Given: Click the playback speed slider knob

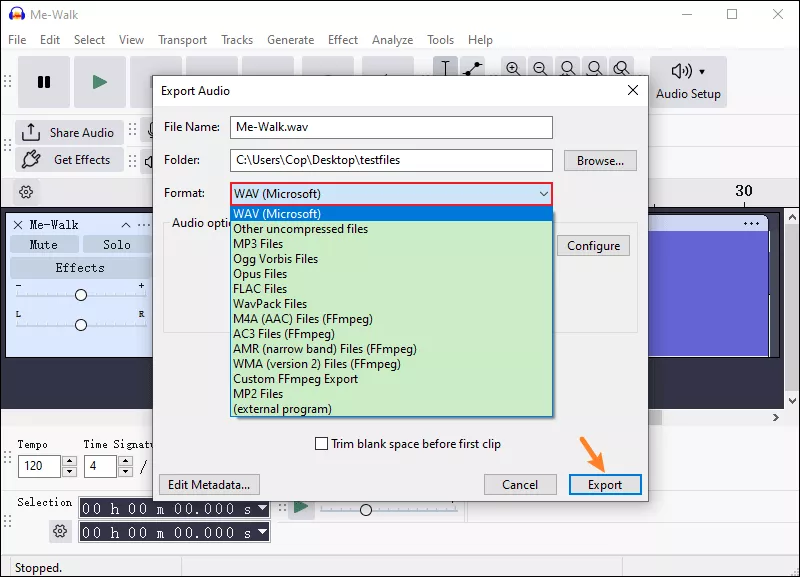Looking at the screenshot, I should (x=366, y=510).
